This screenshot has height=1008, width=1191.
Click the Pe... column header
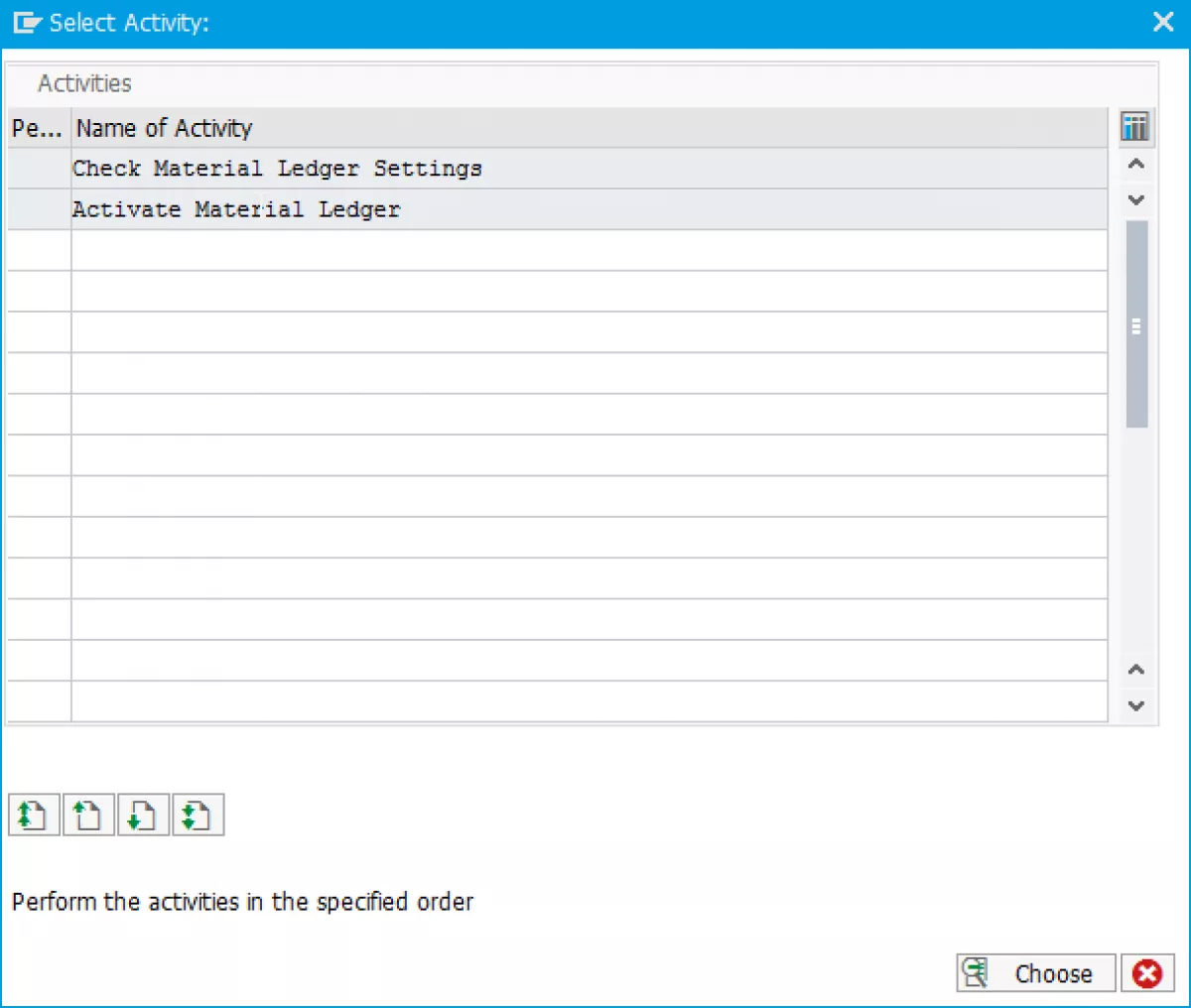coord(39,128)
